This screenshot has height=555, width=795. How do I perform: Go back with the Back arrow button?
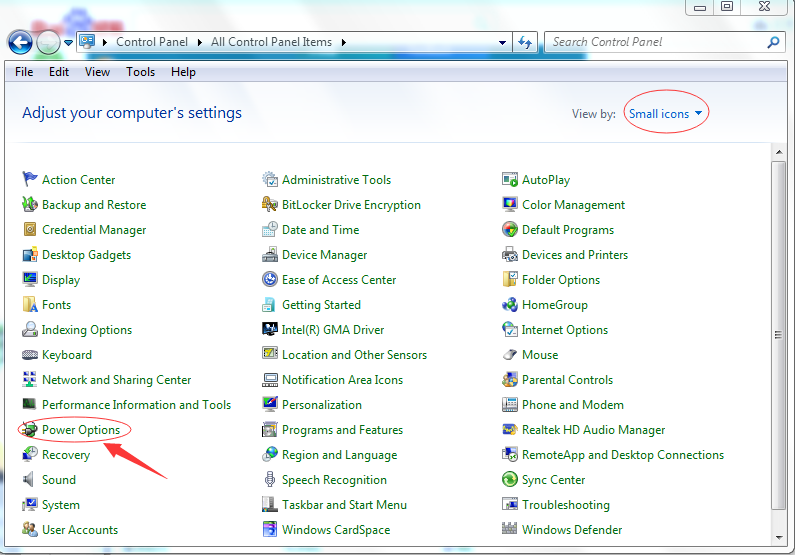tap(20, 43)
